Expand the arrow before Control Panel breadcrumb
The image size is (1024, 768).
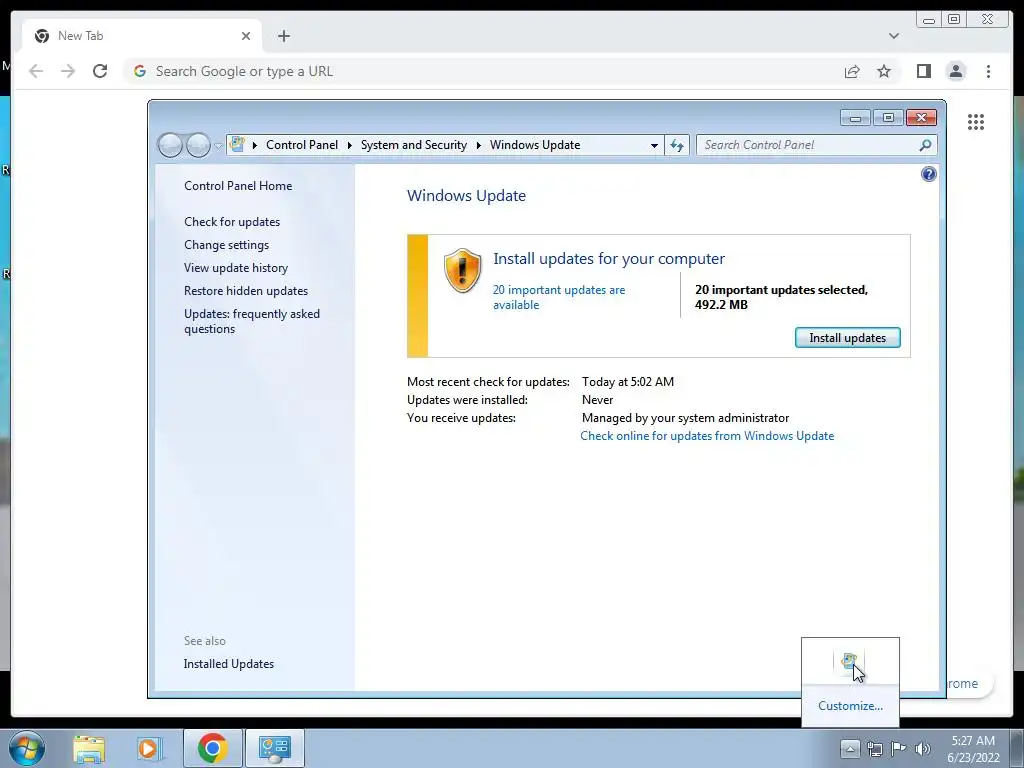pyautogui.click(x=255, y=145)
